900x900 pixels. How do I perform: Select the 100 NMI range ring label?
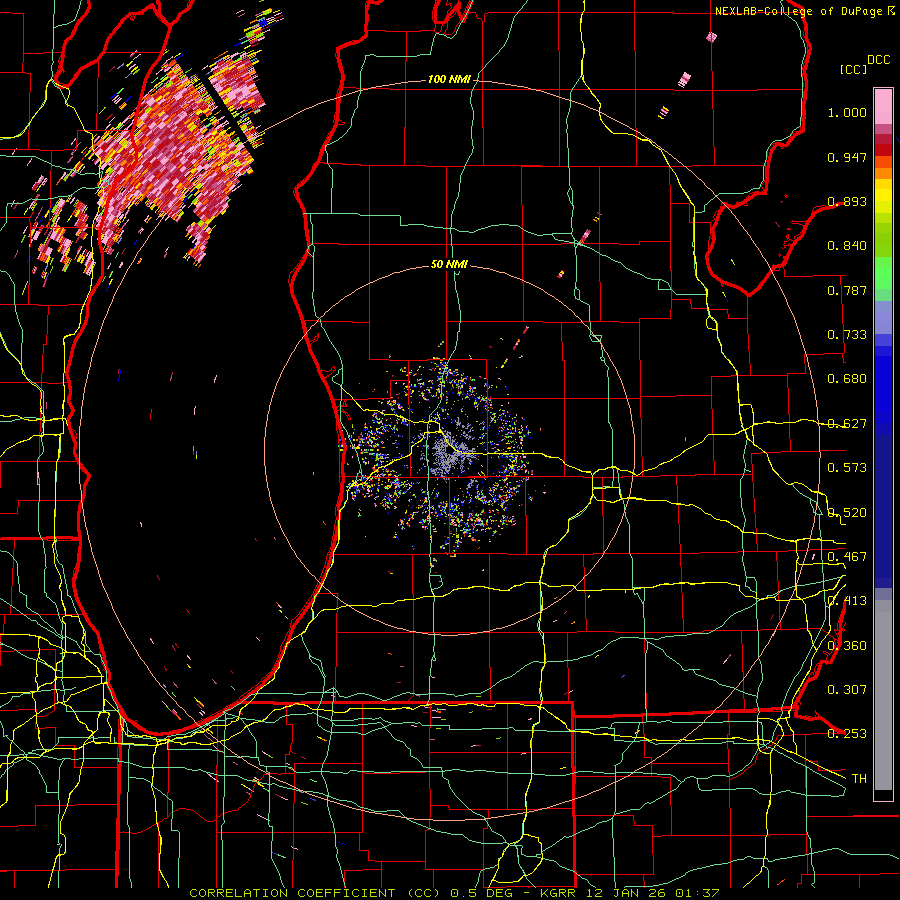tap(449, 79)
